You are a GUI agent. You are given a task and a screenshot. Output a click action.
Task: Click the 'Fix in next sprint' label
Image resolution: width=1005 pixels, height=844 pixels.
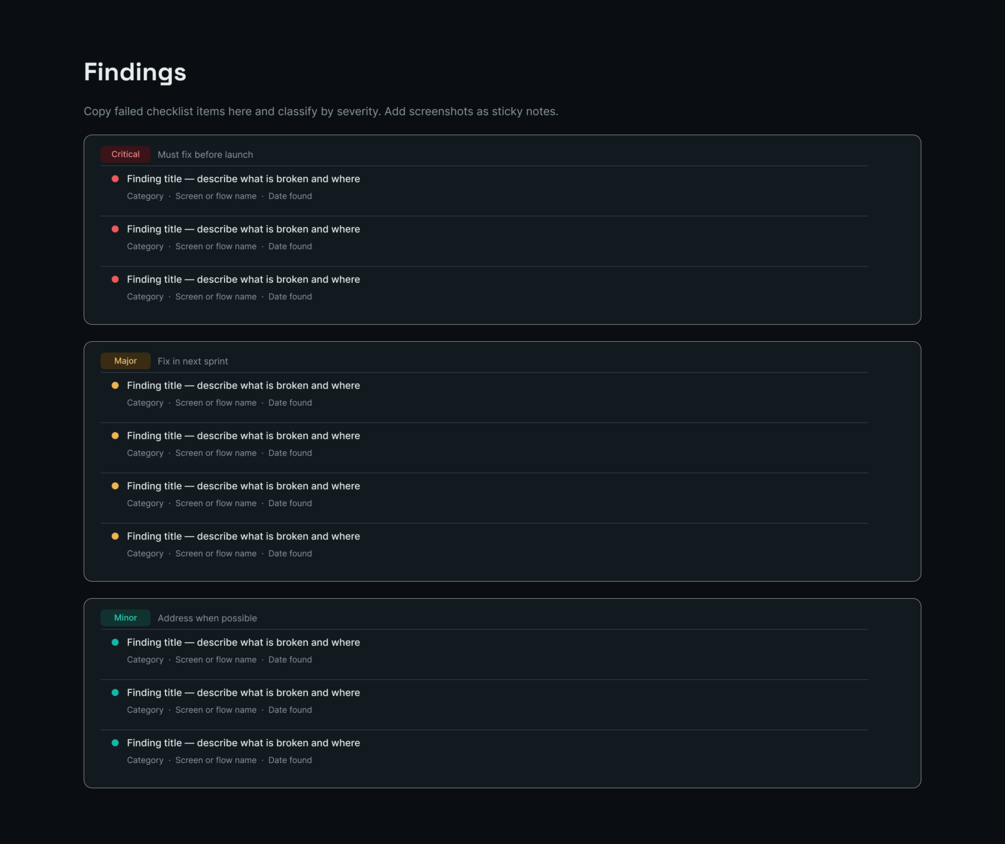coord(193,361)
